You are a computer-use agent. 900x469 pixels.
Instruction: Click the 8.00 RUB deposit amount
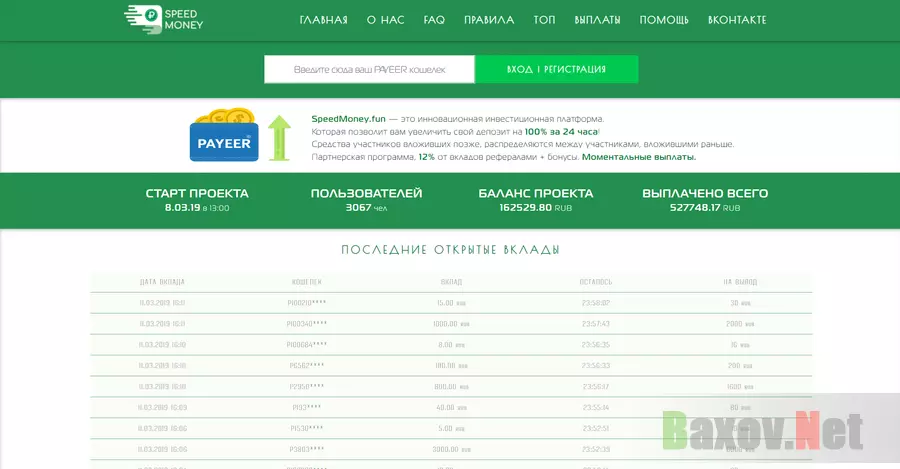point(451,345)
